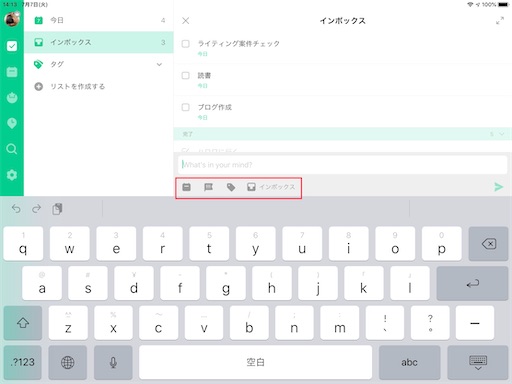Image resolution: width=512 pixels, height=384 pixels.
Task: Tap the q key
Action: point(23,244)
